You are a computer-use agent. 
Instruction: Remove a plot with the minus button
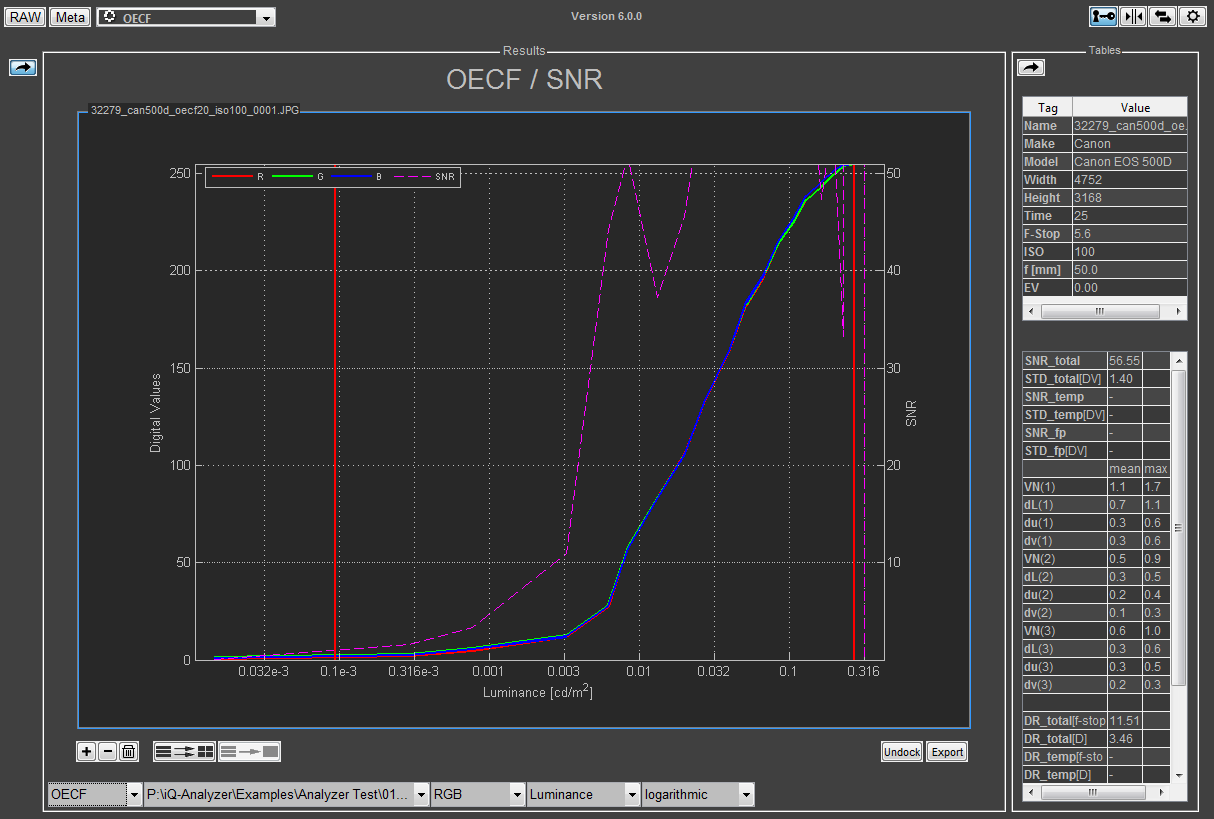coord(107,751)
